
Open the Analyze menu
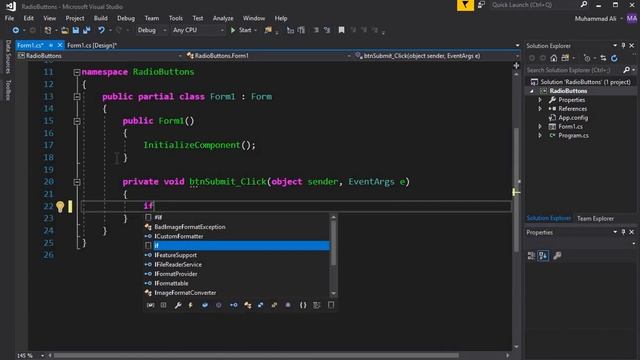point(223,18)
